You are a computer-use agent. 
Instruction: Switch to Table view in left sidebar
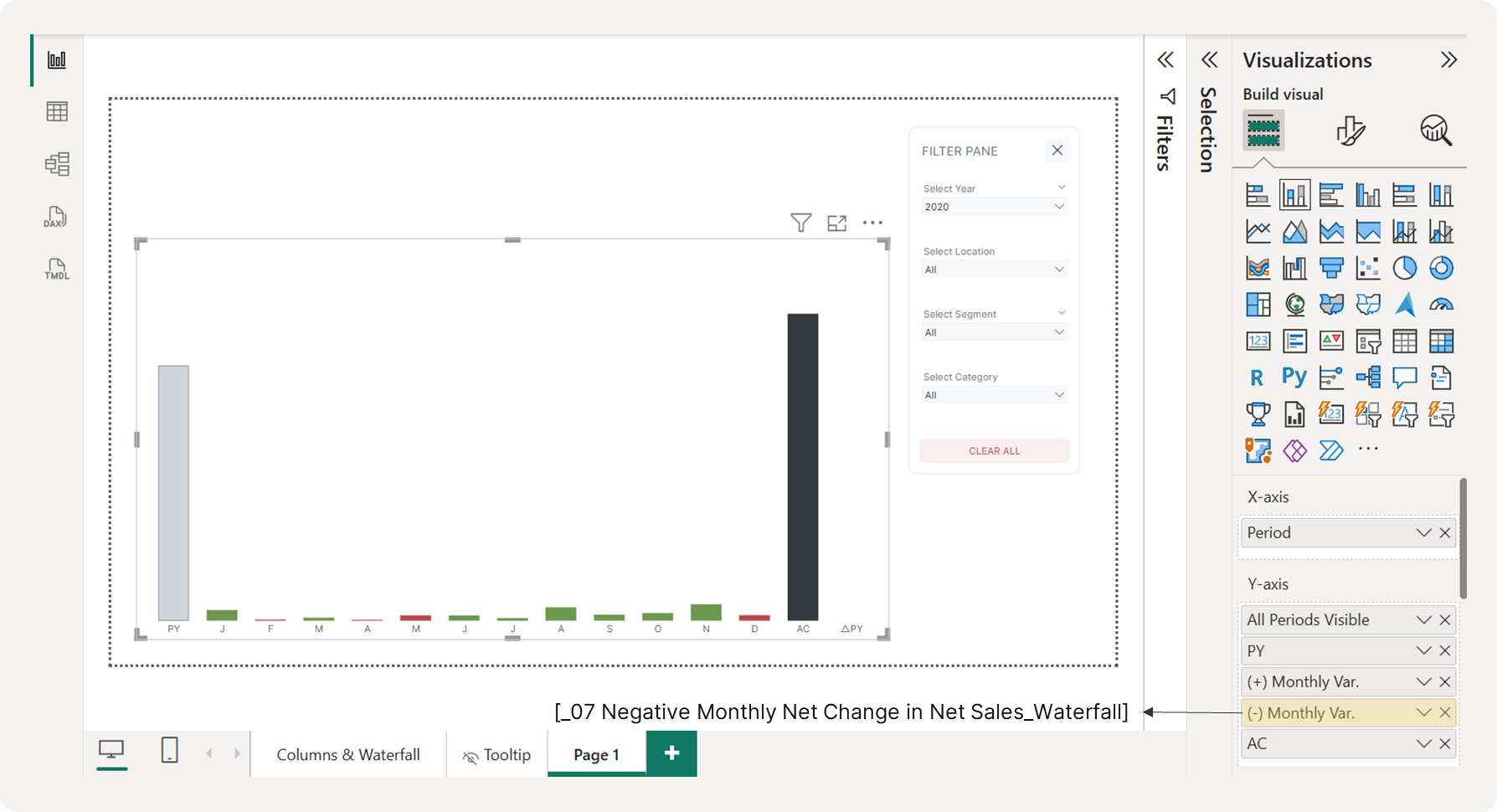click(57, 111)
